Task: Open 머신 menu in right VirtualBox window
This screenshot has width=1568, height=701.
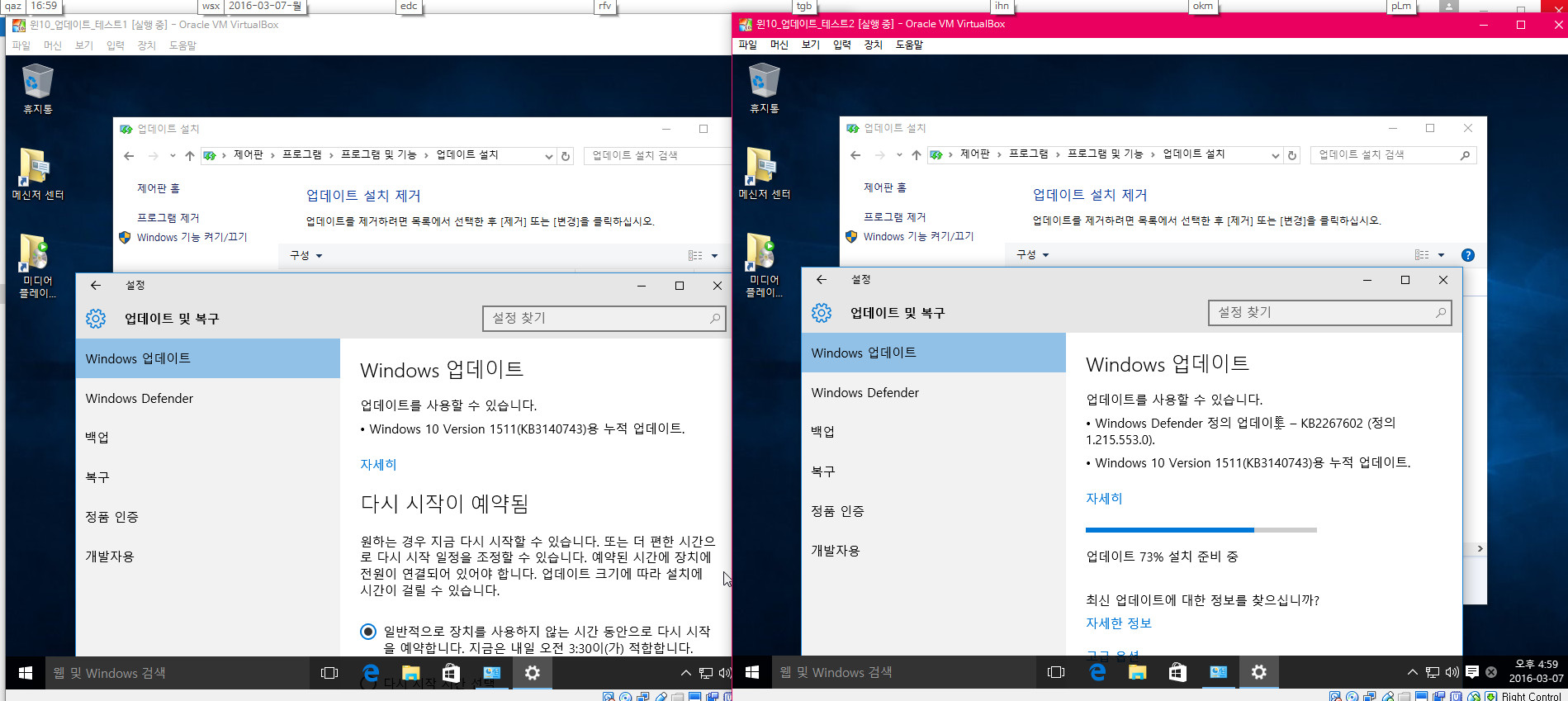Action: (x=779, y=45)
